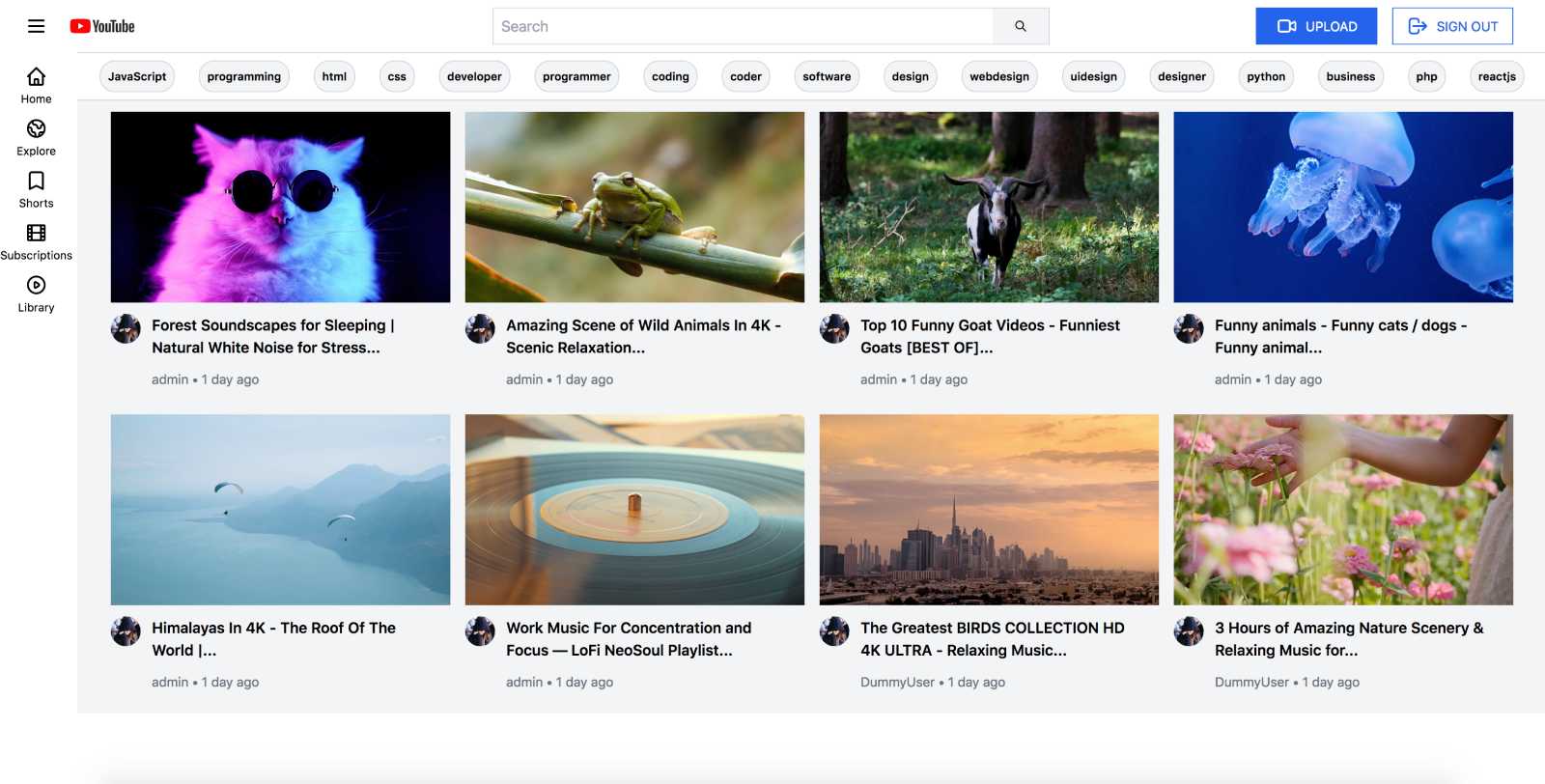
Task: Click the search magnifier icon
Action: [x=1020, y=26]
